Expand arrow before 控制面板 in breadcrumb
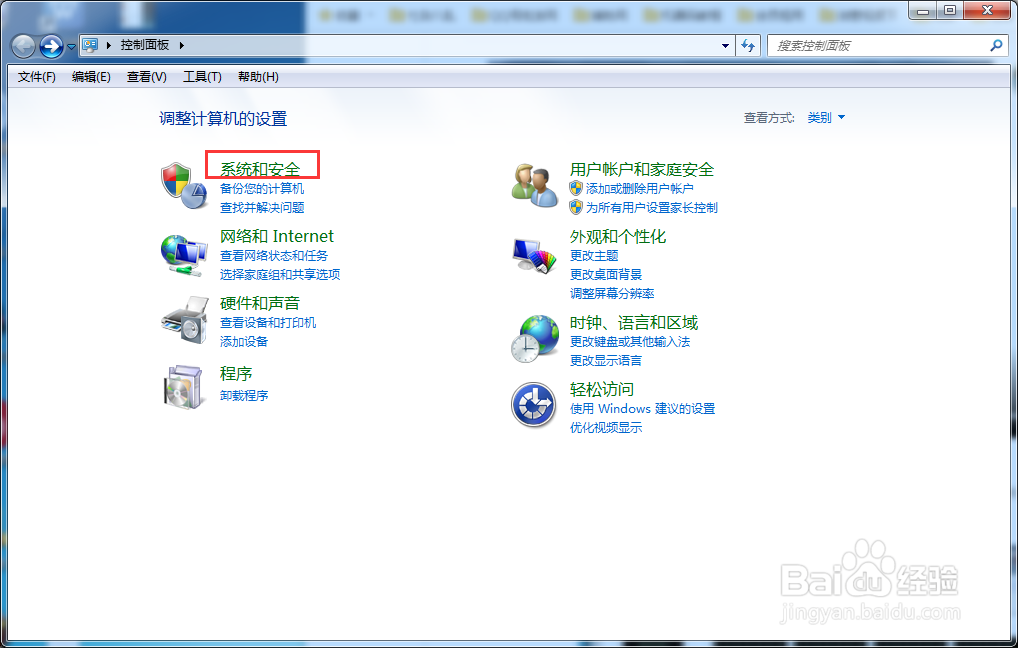This screenshot has width=1018, height=648. pos(108,45)
